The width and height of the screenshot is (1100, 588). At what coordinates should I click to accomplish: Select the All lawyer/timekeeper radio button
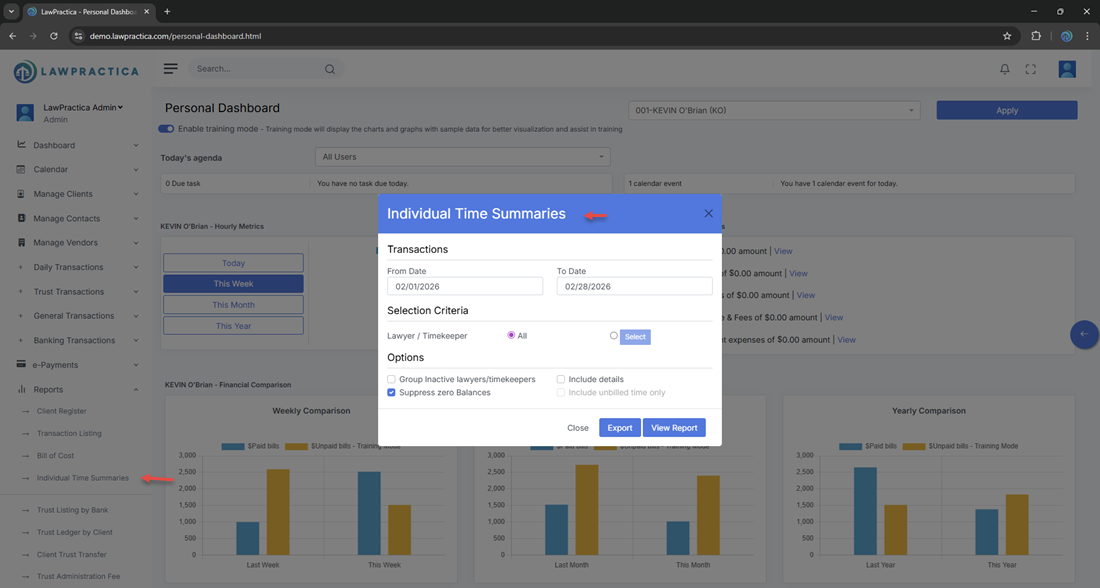511,336
